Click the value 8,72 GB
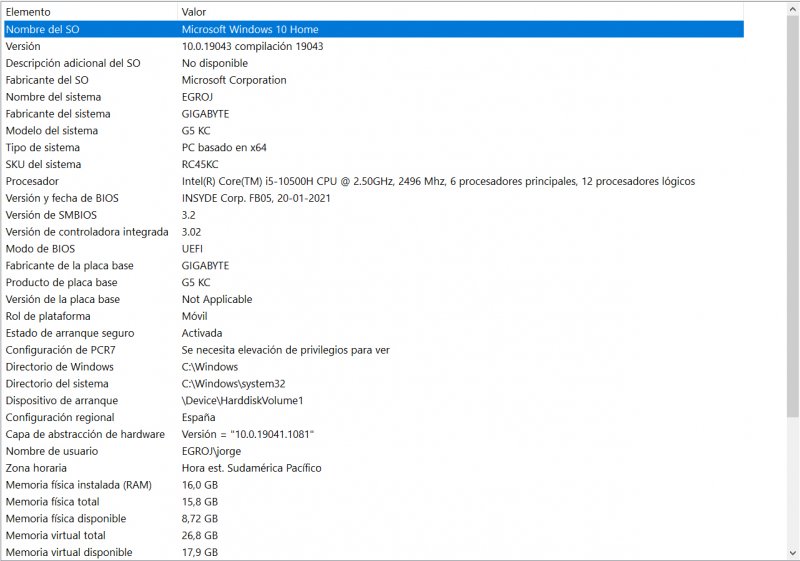800x561 pixels. pyautogui.click(x=200, y=518)
